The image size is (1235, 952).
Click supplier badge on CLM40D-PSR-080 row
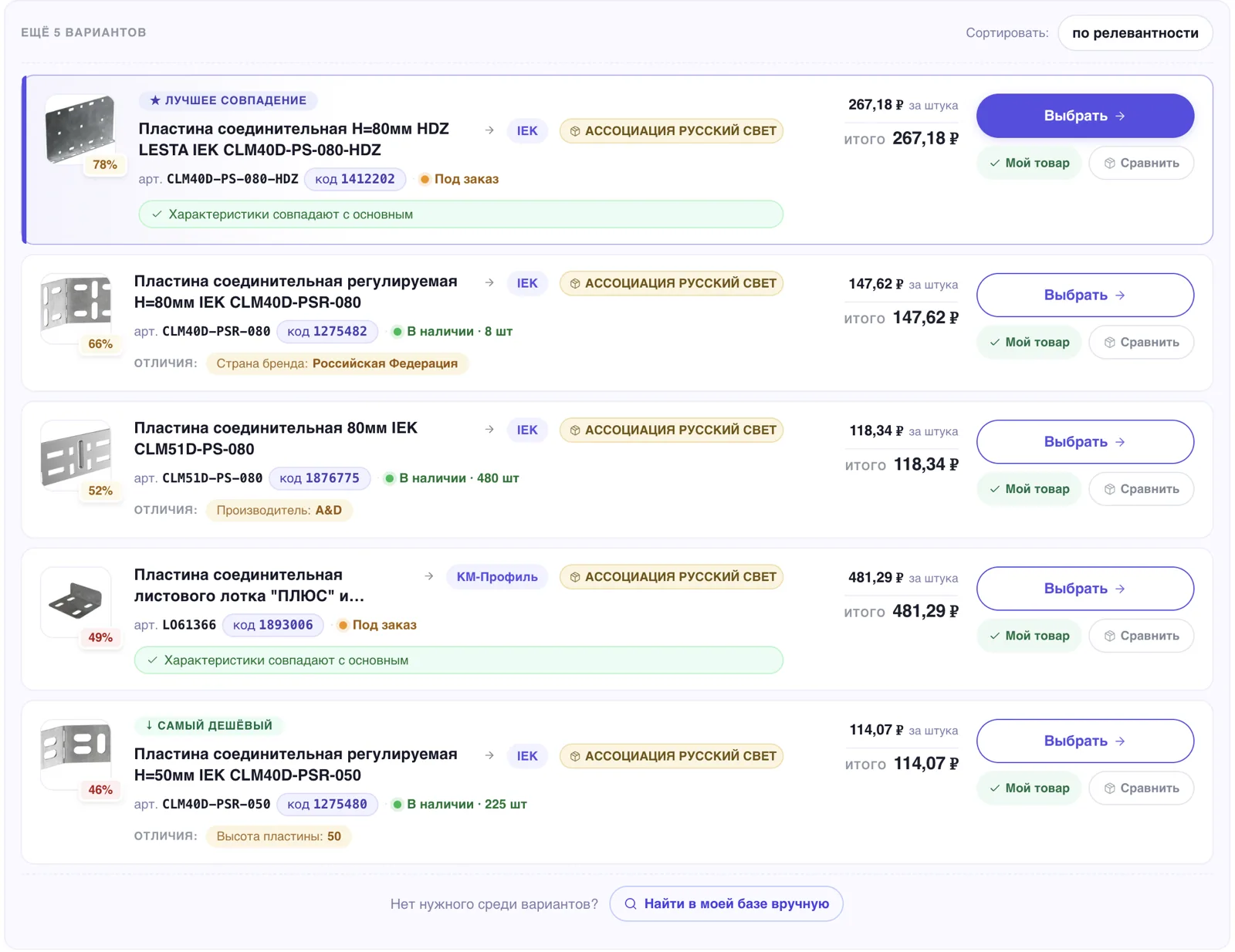pyautogui.click(x=672, y=283)
